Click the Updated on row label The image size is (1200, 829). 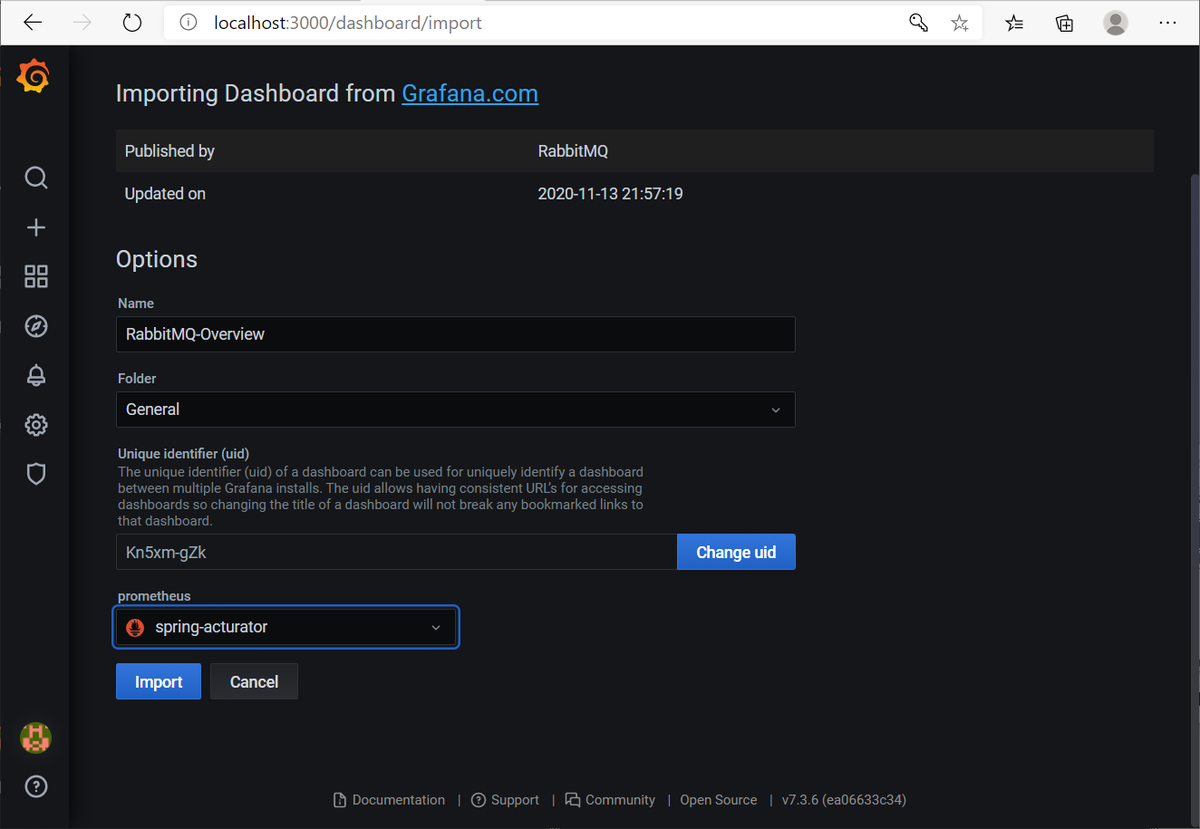point(165,194)
